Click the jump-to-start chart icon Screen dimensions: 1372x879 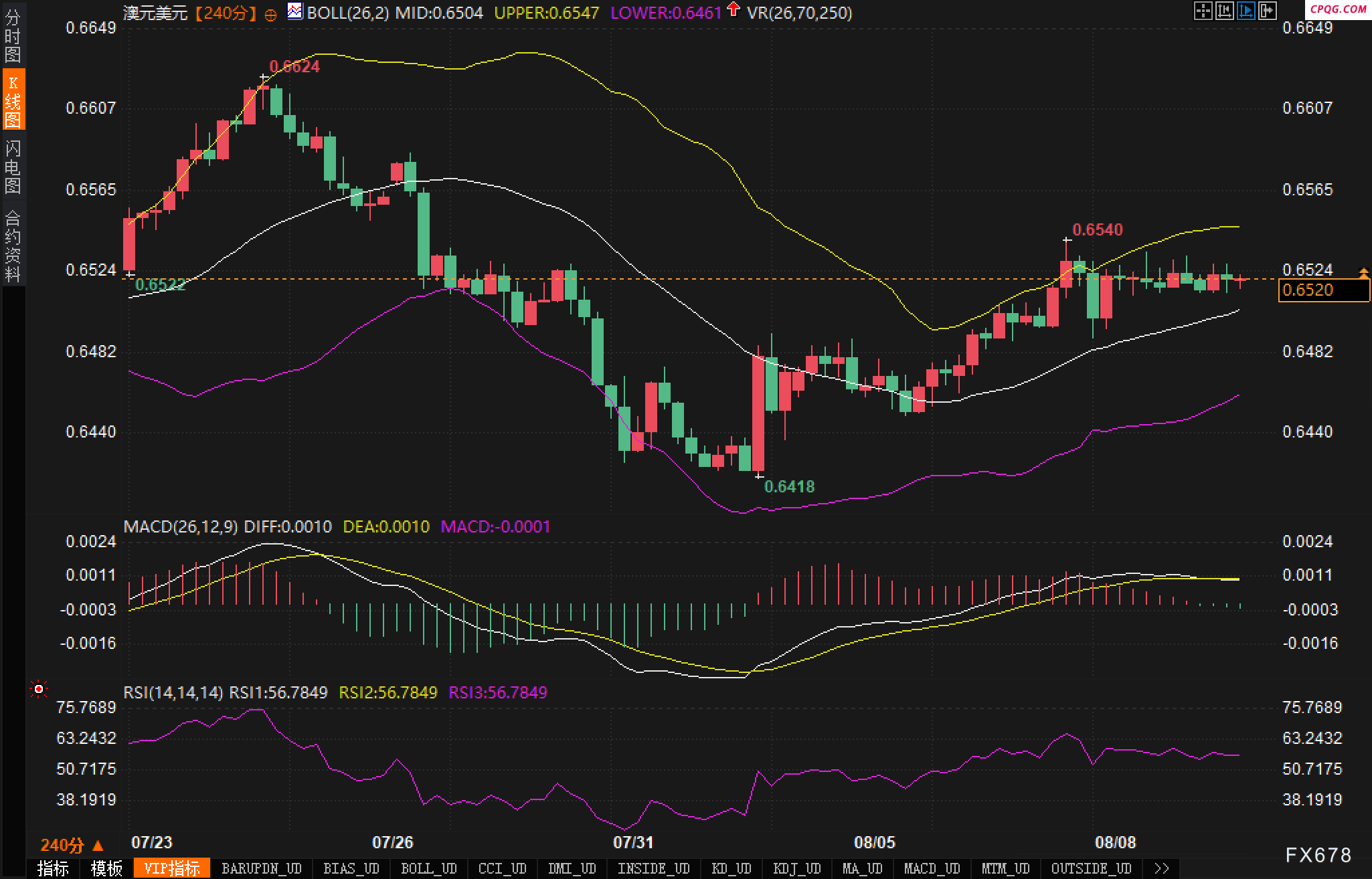[x=1224, y=11]
